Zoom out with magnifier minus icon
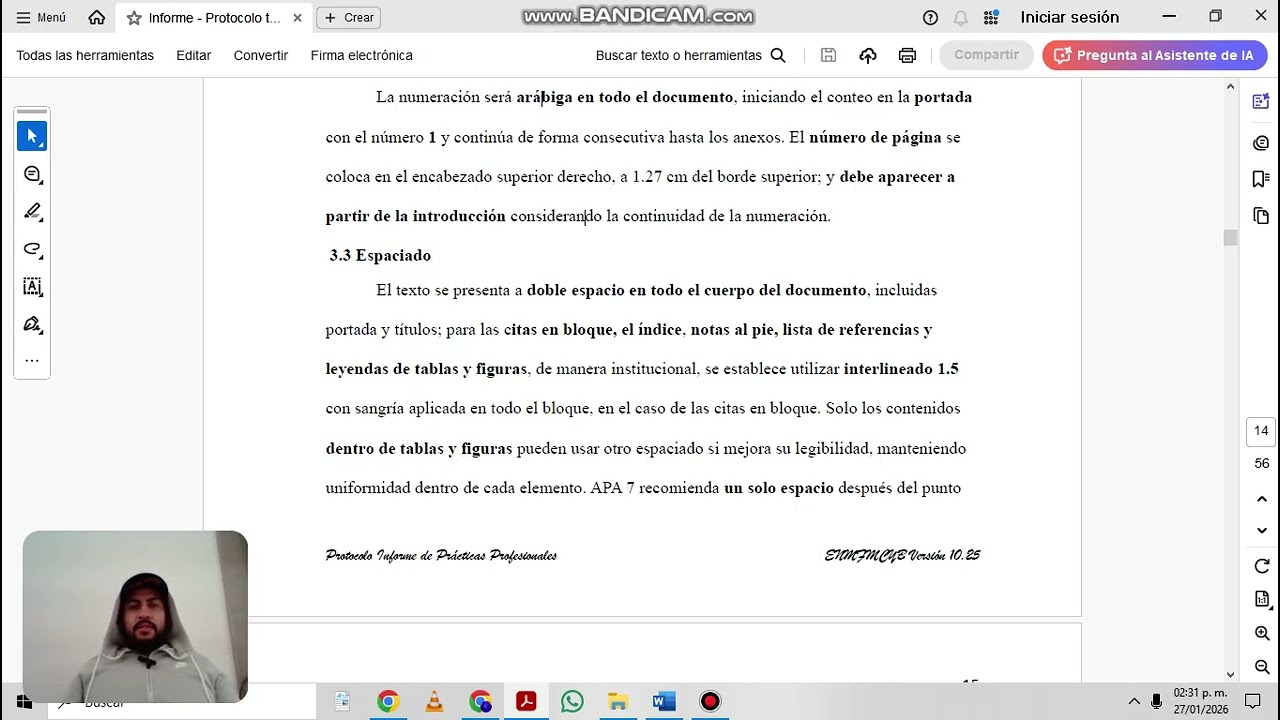The width and height of the screenshot is (1280, 720). (1261, 666)
